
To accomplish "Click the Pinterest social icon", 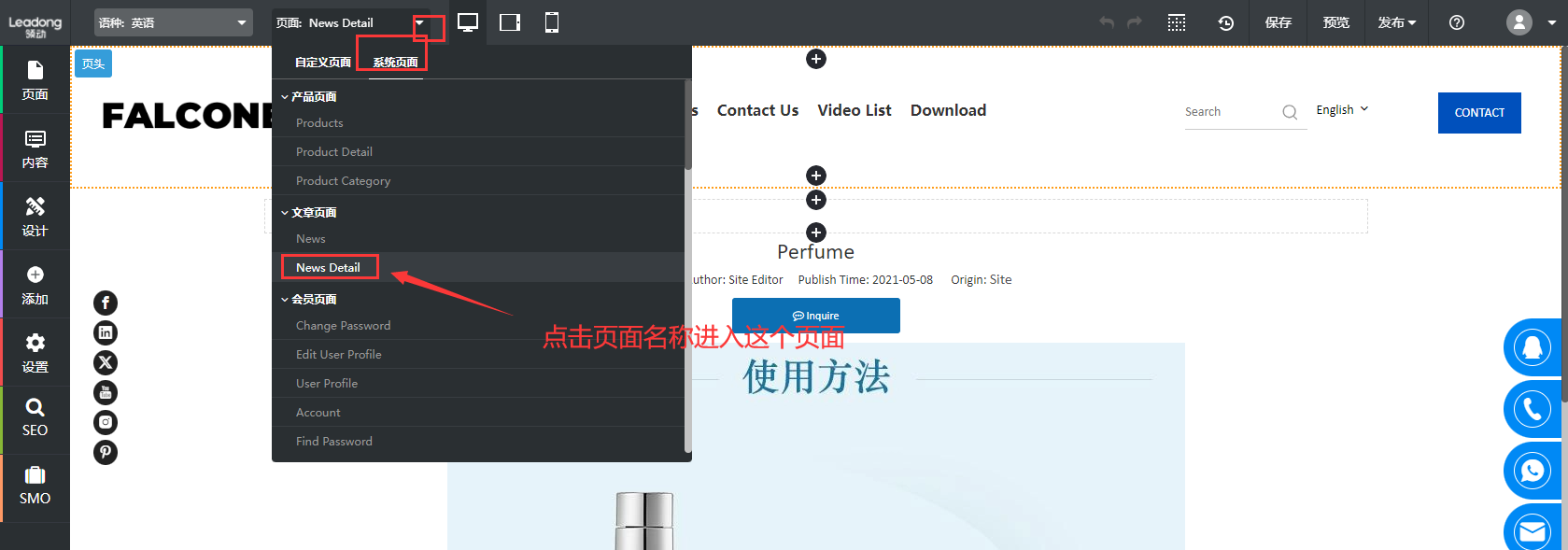I will pos(106,452).
